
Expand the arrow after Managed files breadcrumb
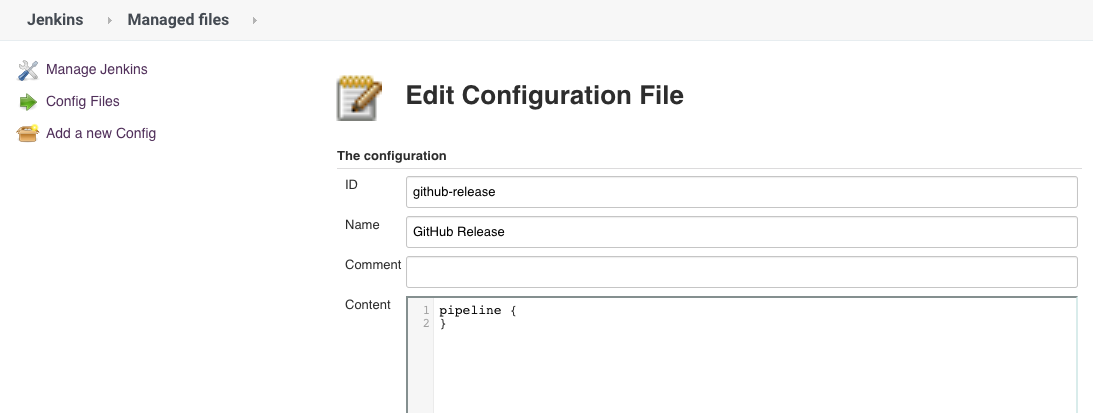tap(254, 20)
